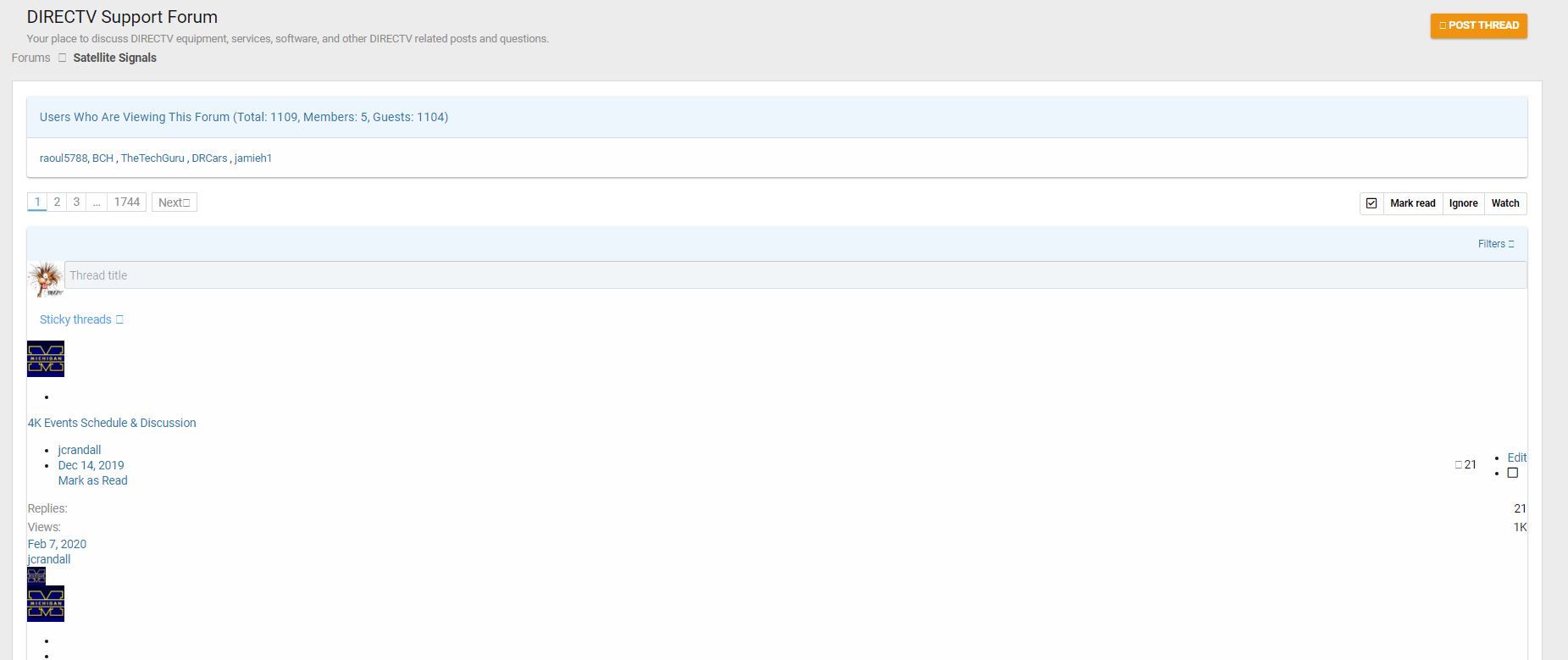Click the small Michigan avatar under jcrandall
The height and width of the screenshot is (660, 1568).
pyautogui.click(x=36, y=576)
